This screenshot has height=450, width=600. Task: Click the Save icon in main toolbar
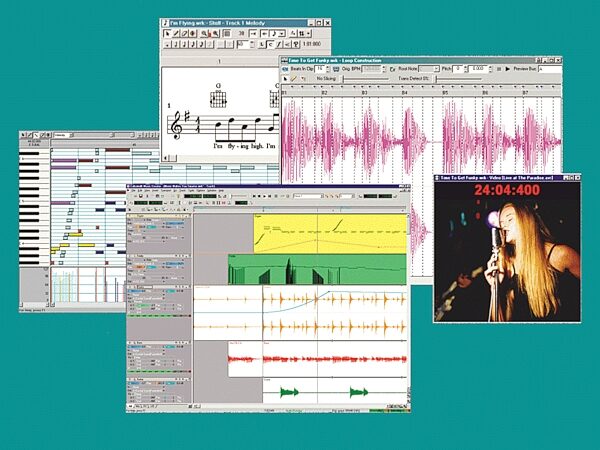tap(141, 196)
